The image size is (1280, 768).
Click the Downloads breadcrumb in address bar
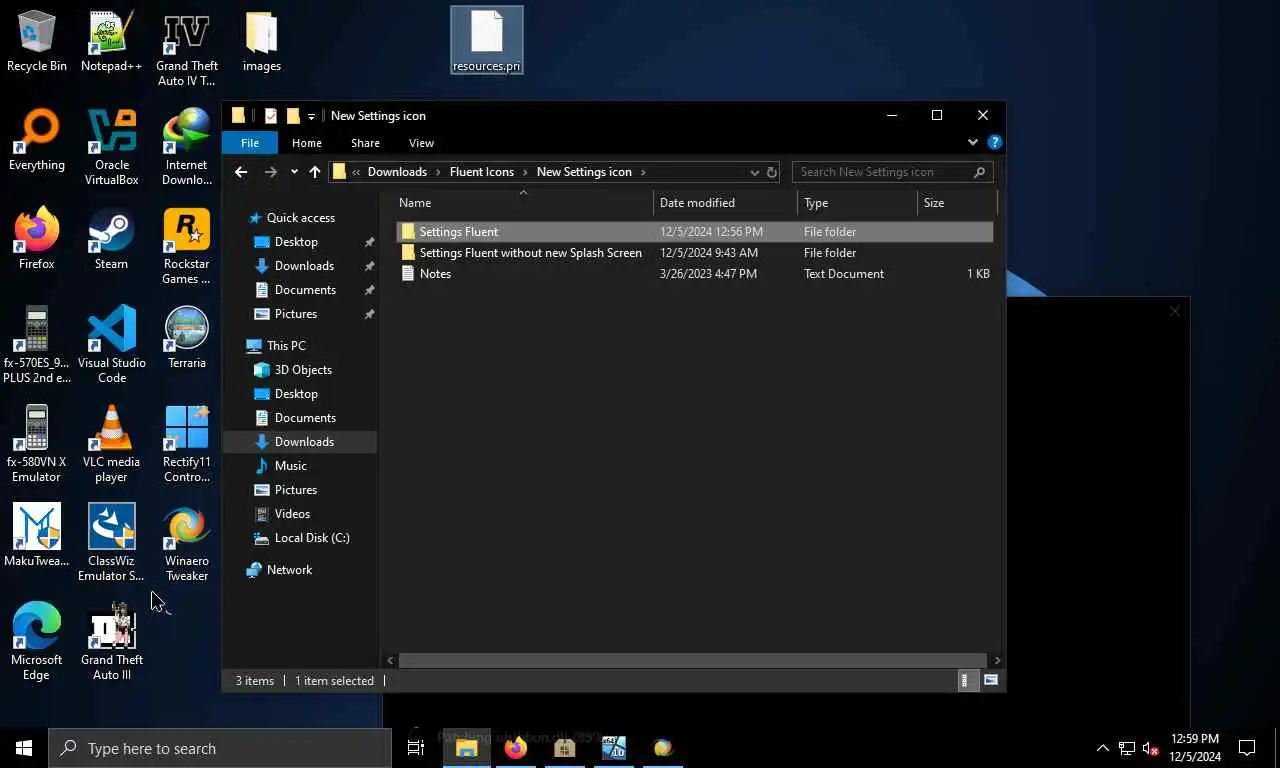coord(397,172)
